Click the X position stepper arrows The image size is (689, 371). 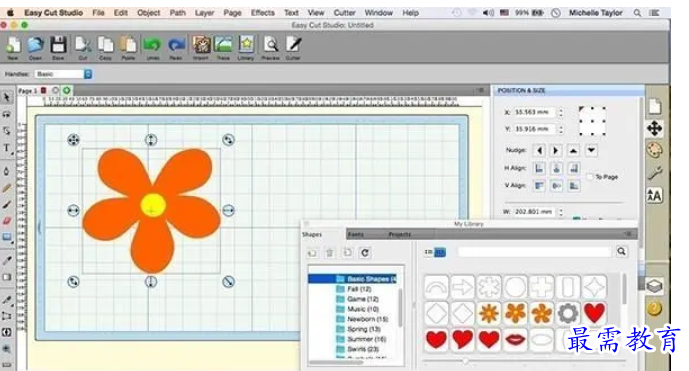point(561,113)
